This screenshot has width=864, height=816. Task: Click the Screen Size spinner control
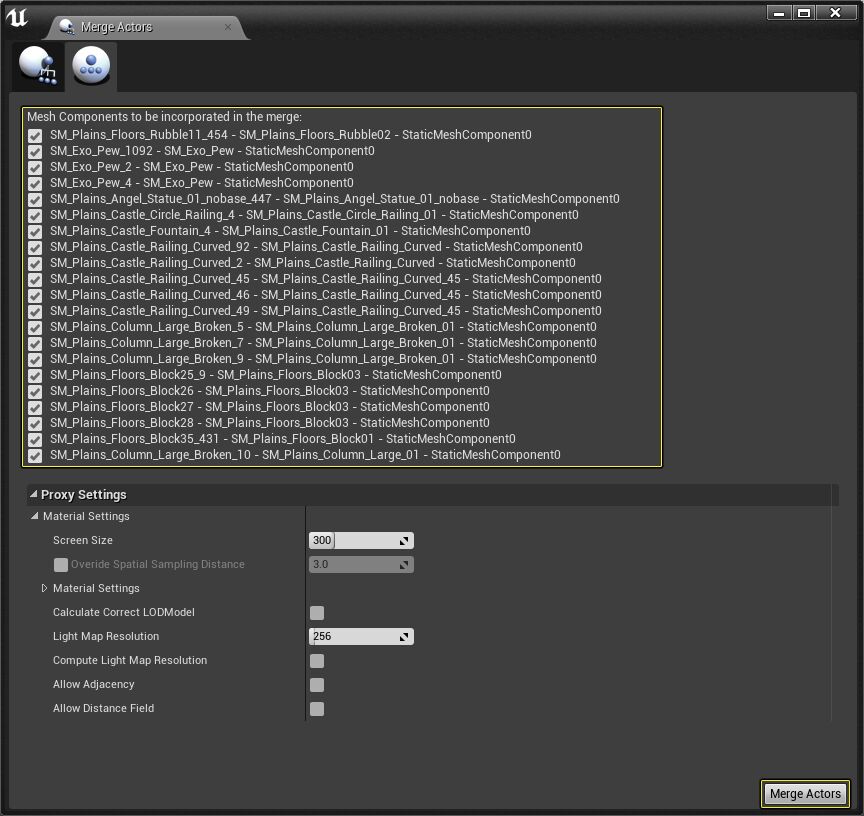(404, 540)
